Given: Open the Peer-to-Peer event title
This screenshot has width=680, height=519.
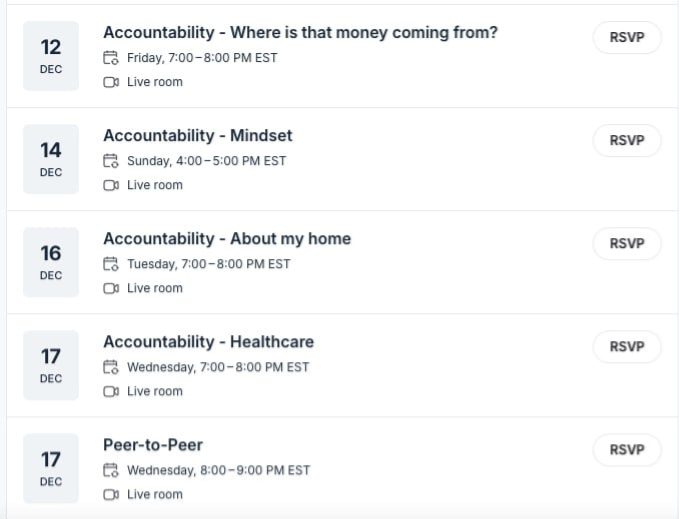Looking at the screenshot, I should click(153, 445).
